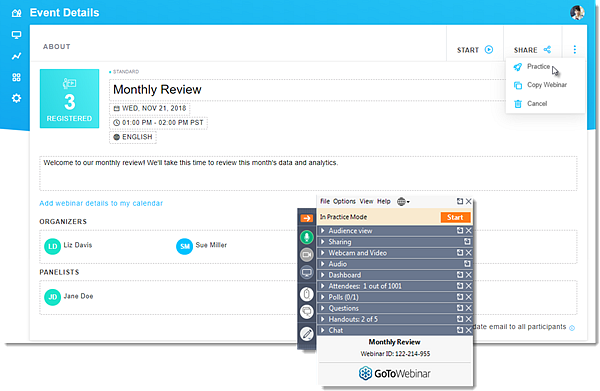The height and width of the screenshot is (391, 600).
Task: Click the orange Start button in practice mode
Action: coord(455,217)
